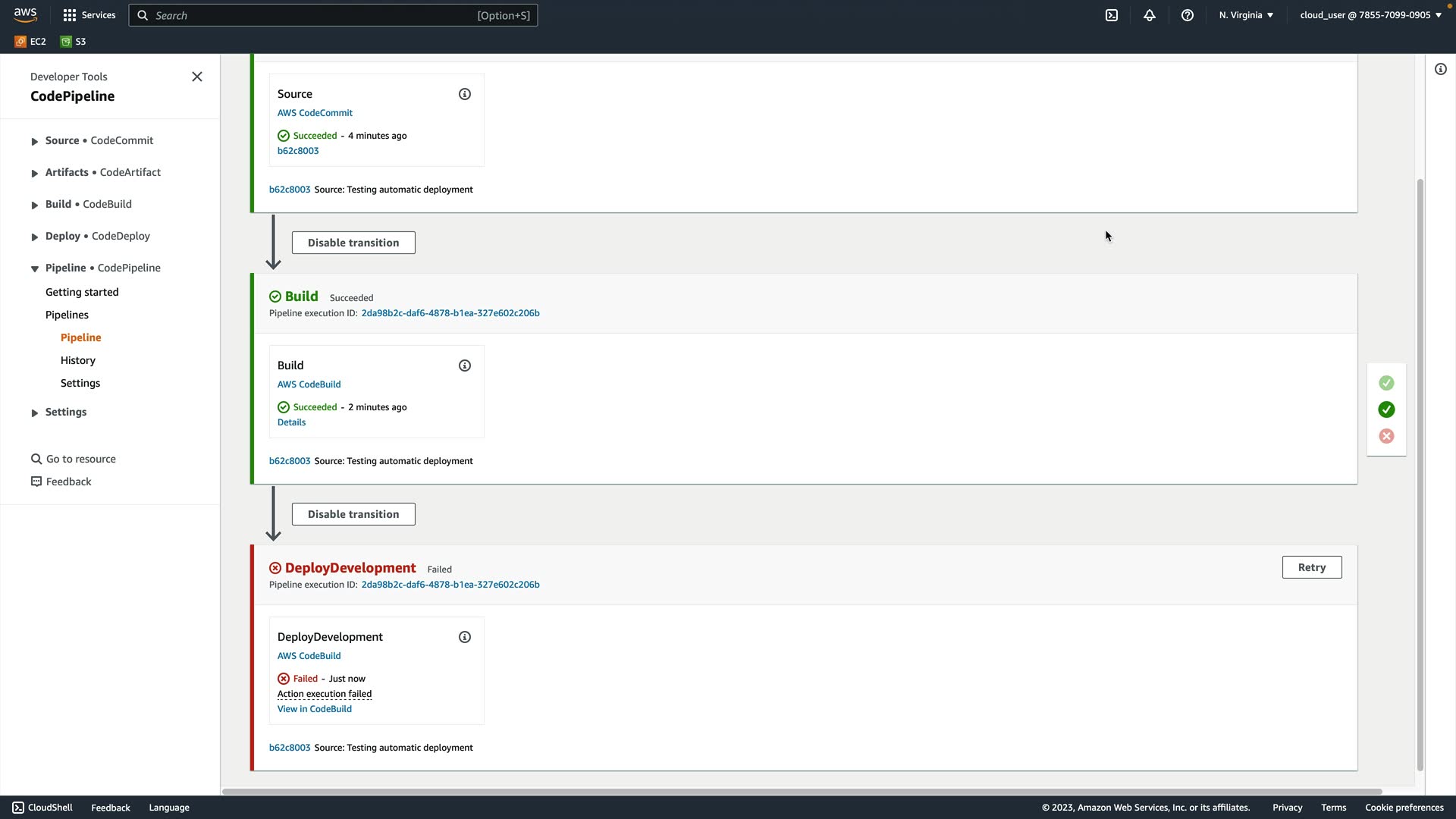Expand Source CodeCommit section
Image resolution: width=1456 pixels, height=819 pixels.
pyautogui.click(x=35, y=141)
